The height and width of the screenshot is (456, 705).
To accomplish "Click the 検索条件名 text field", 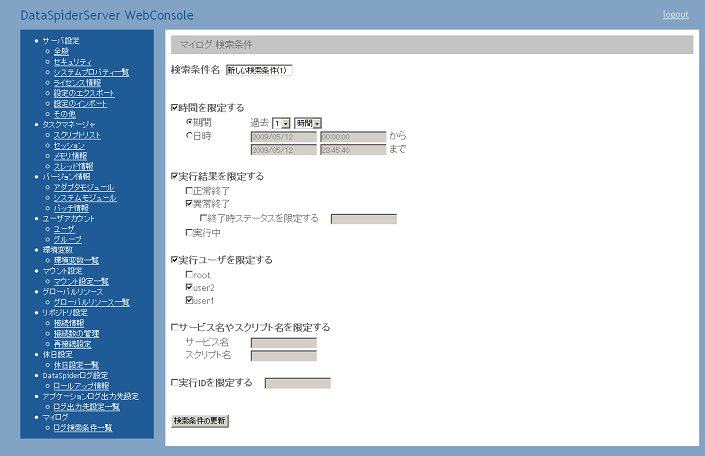I will [259, 70].
